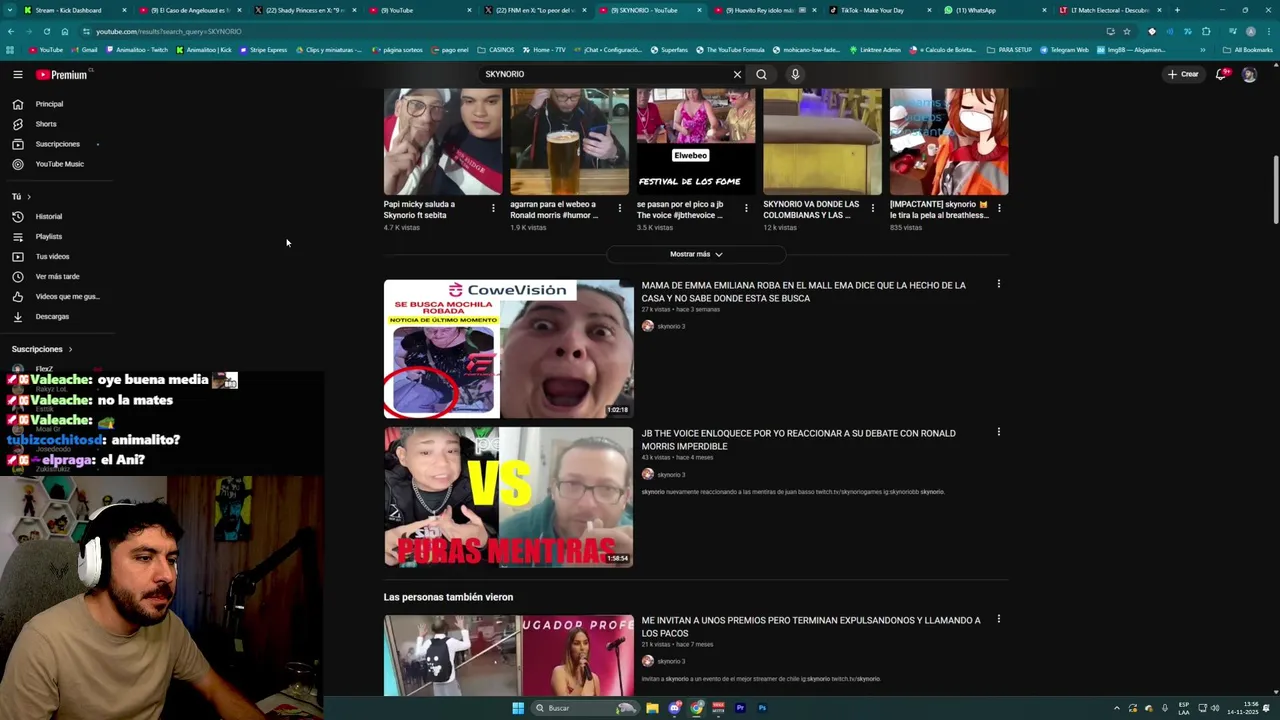Image resolution: width=1280 pixels, height=720 pixels.
Task: Click the Crear button
Action: point(1183,74)
